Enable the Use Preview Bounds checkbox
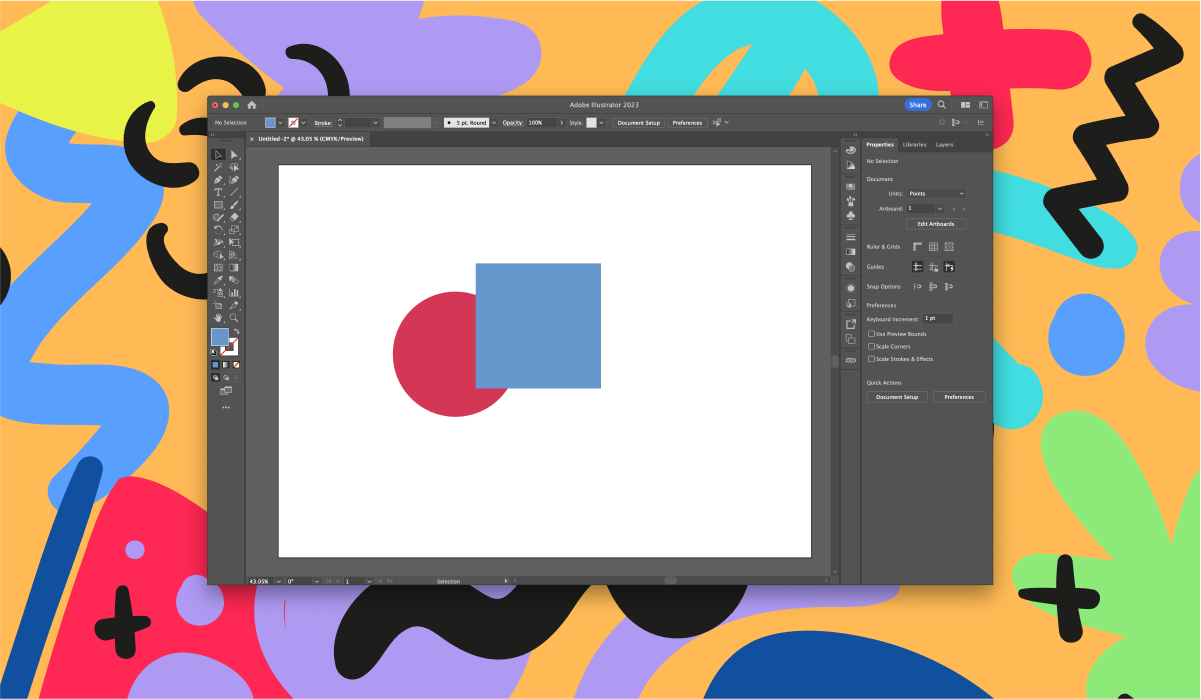Viewport: 1201px width, 699px height. click(872, 332)
